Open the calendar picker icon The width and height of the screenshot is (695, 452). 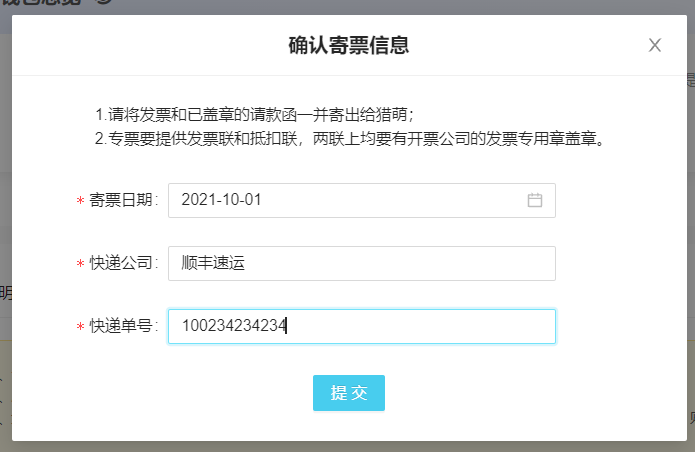[x=535, y=200]
